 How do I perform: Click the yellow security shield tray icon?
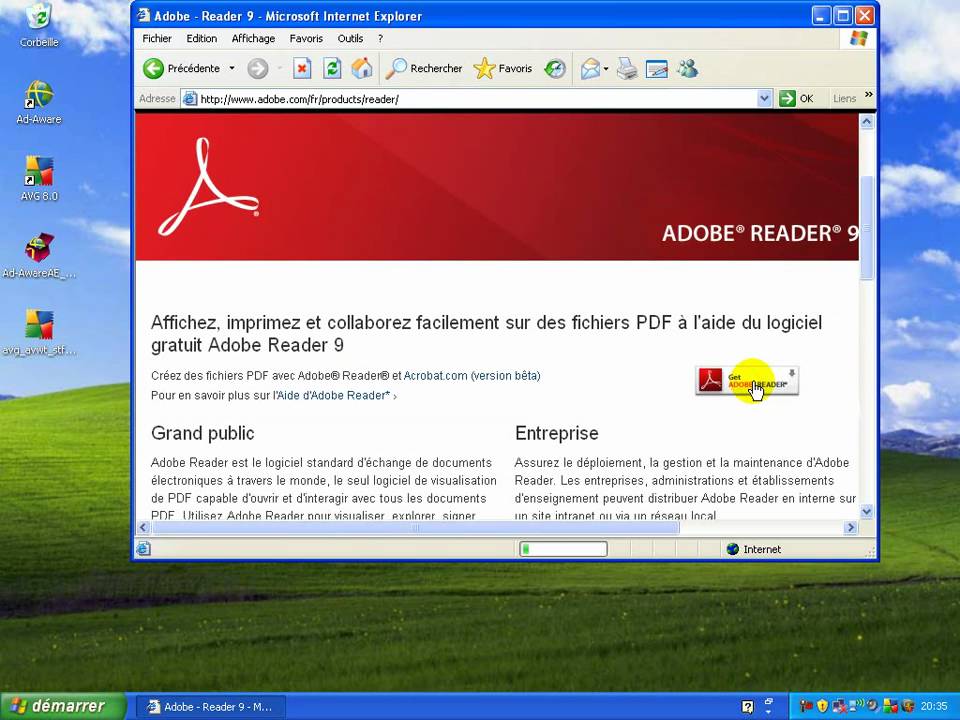(x=822, y=706)
